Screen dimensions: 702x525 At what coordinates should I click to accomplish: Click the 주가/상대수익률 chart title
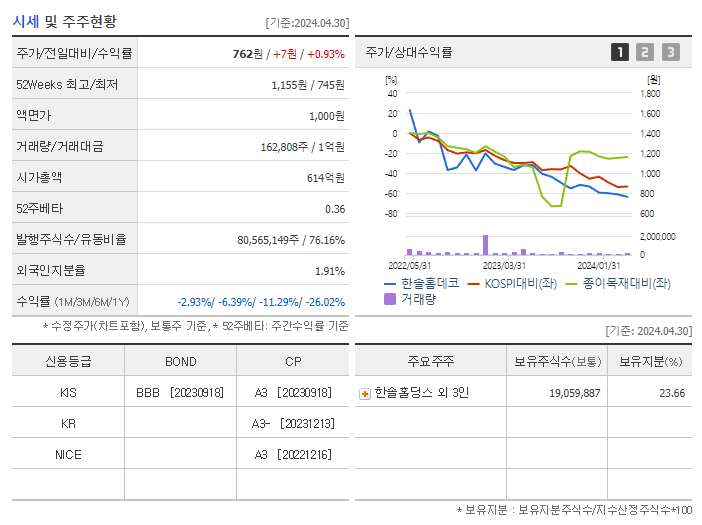409,52
